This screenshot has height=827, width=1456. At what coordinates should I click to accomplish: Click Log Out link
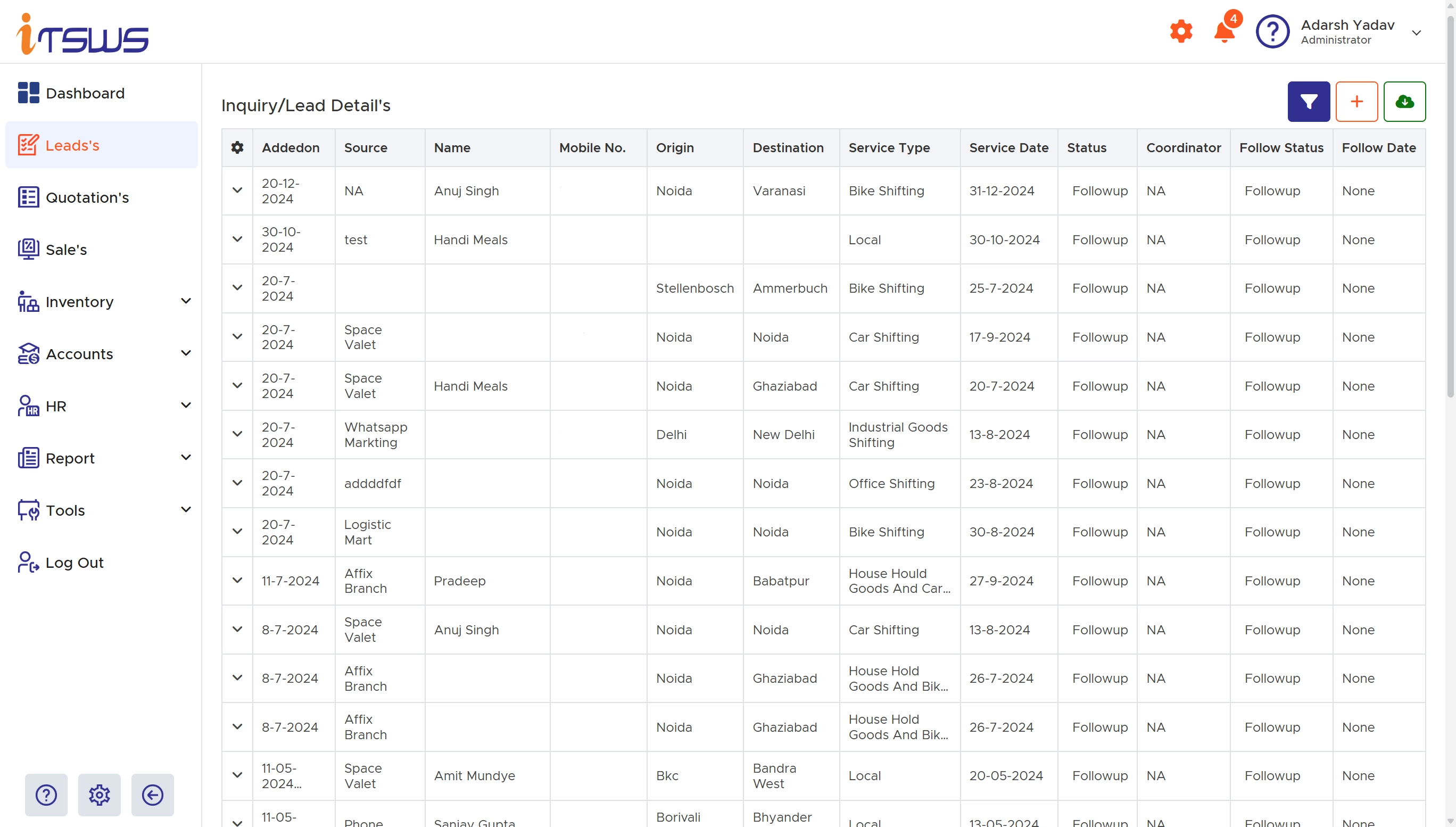[75, 563]
